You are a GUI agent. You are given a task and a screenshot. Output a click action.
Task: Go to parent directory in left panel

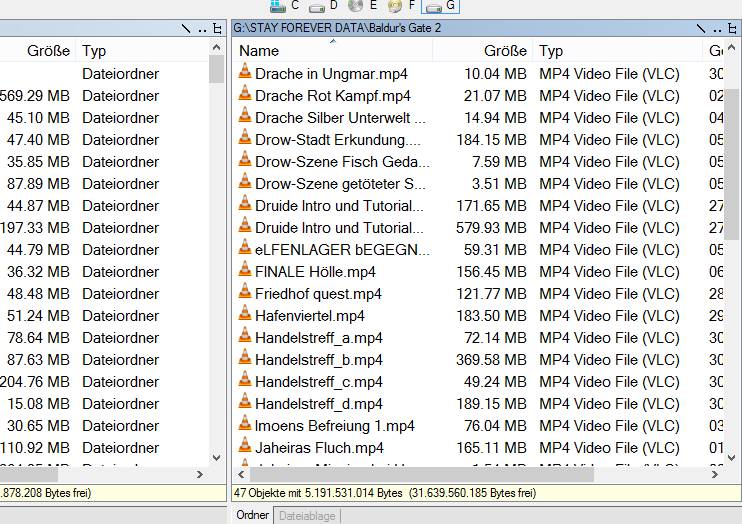(203, 29)
